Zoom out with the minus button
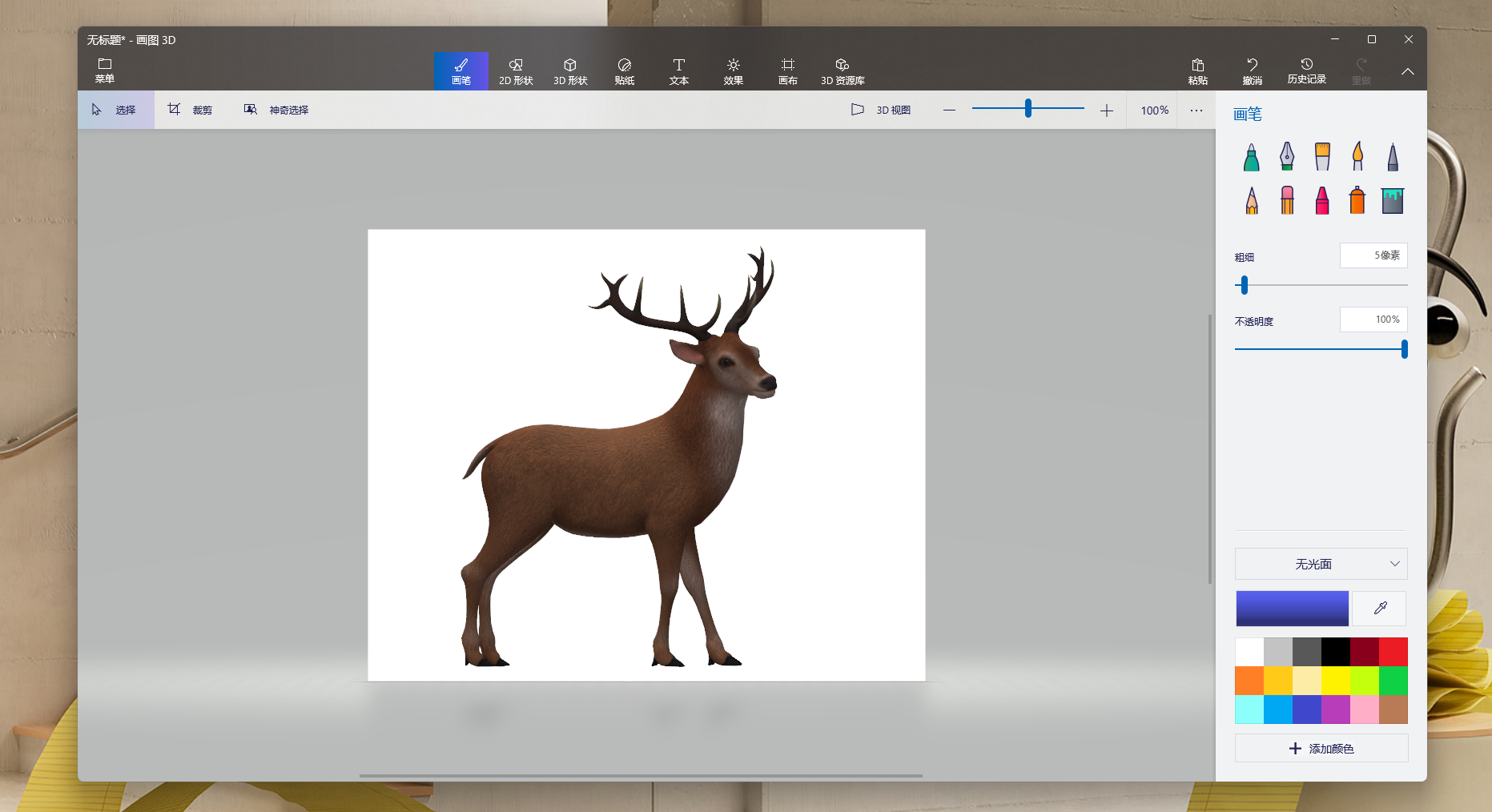This screenshot has height=812, width=1492. click(949, 111)
